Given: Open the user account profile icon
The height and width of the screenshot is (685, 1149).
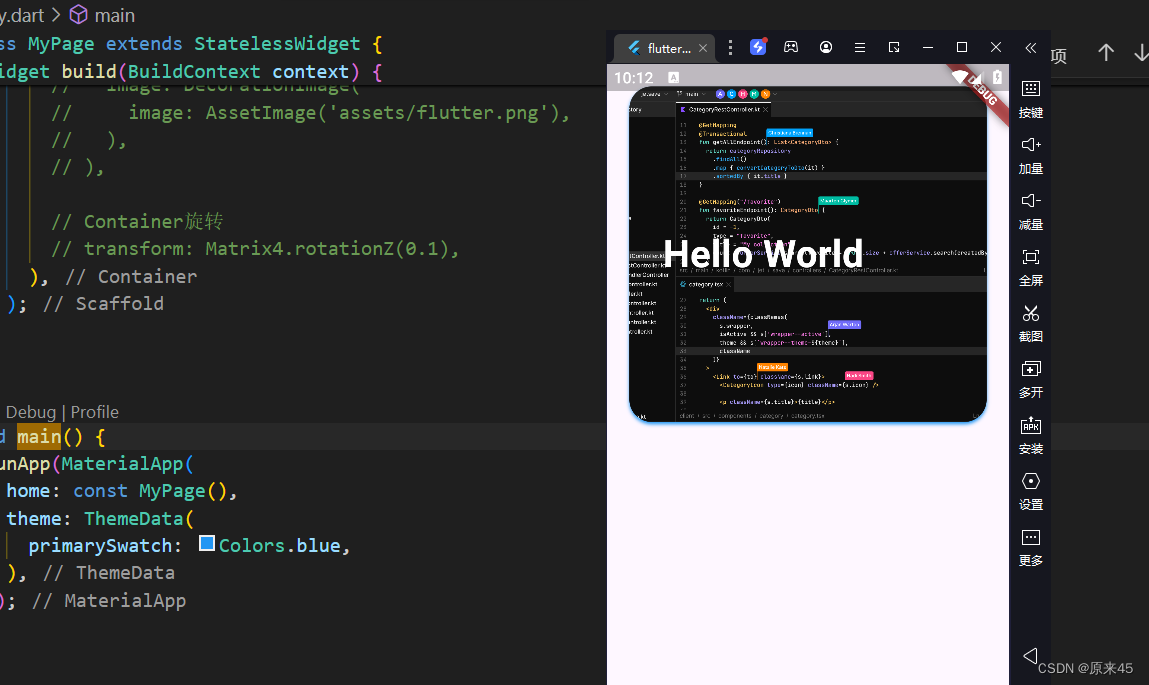Looking at the screenshot, I should click(x=826, y=47).
